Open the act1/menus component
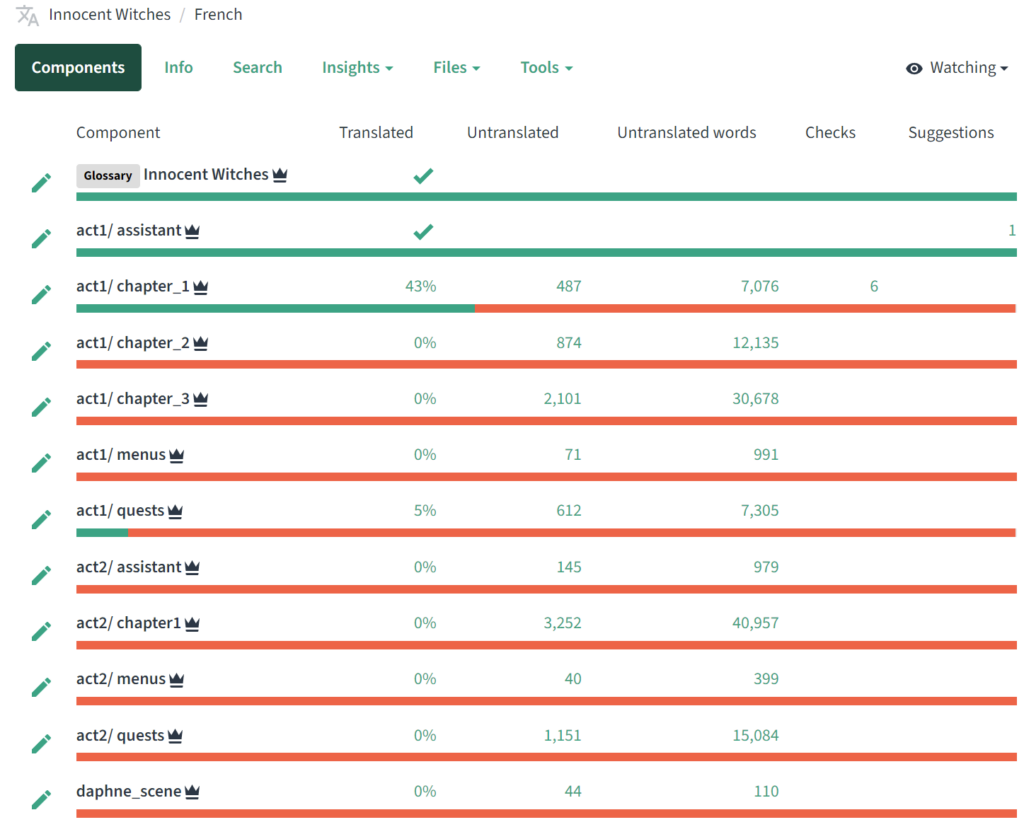Image resolution: width=1024 pixels, height=827 pixels. 121,455
